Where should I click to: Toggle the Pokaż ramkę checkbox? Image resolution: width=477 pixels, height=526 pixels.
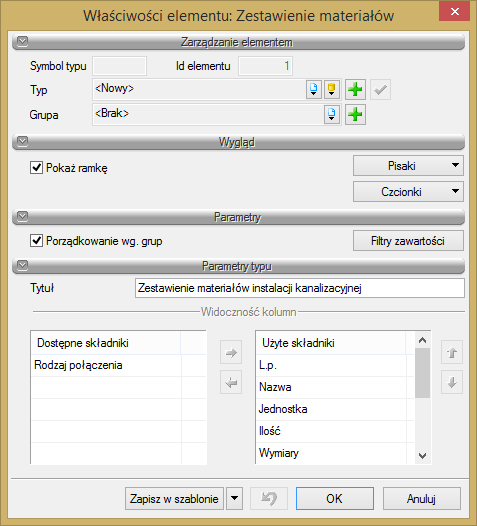point(36,167)
